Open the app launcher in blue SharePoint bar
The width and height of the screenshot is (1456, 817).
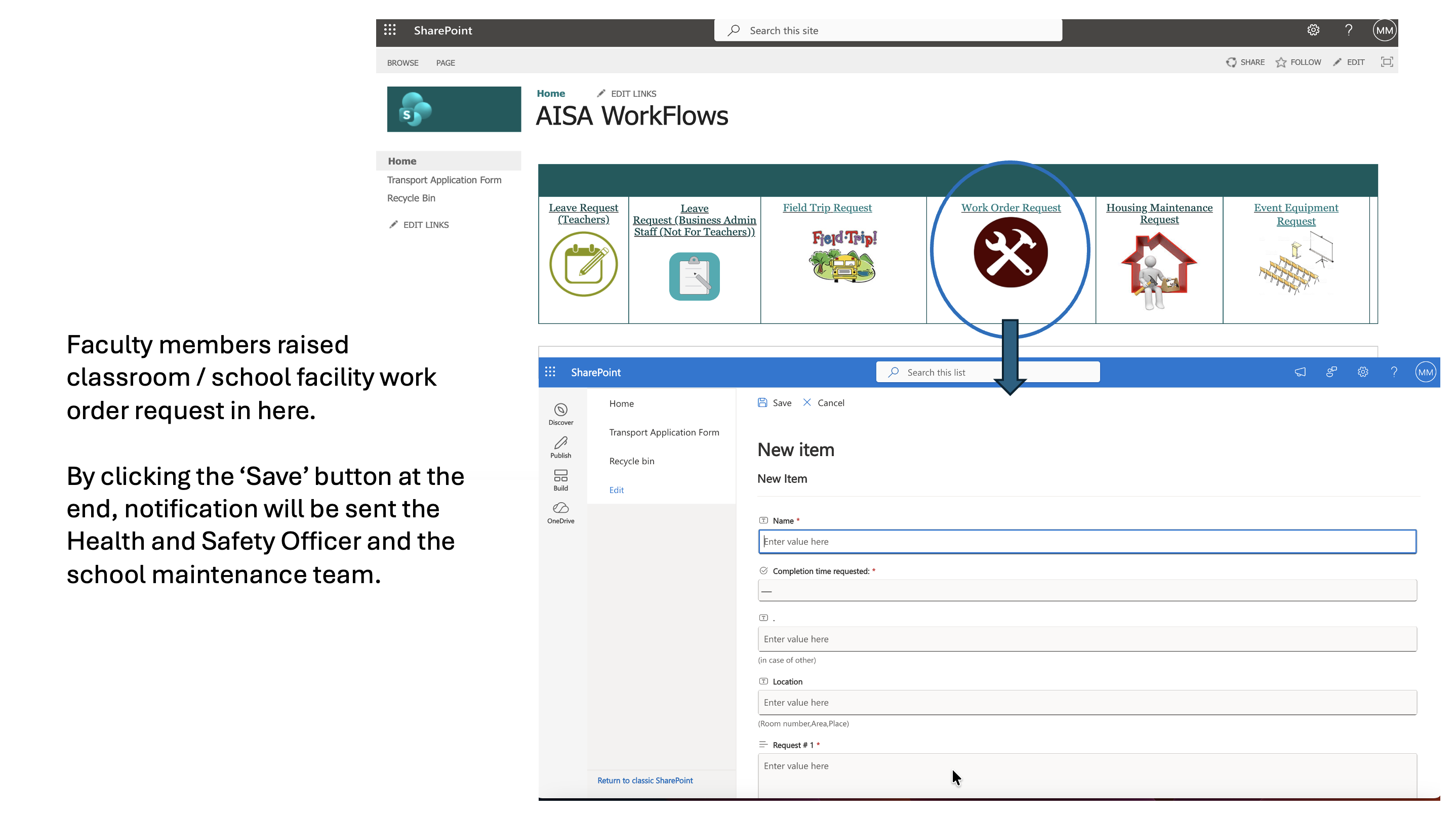[x=550, y=372]
